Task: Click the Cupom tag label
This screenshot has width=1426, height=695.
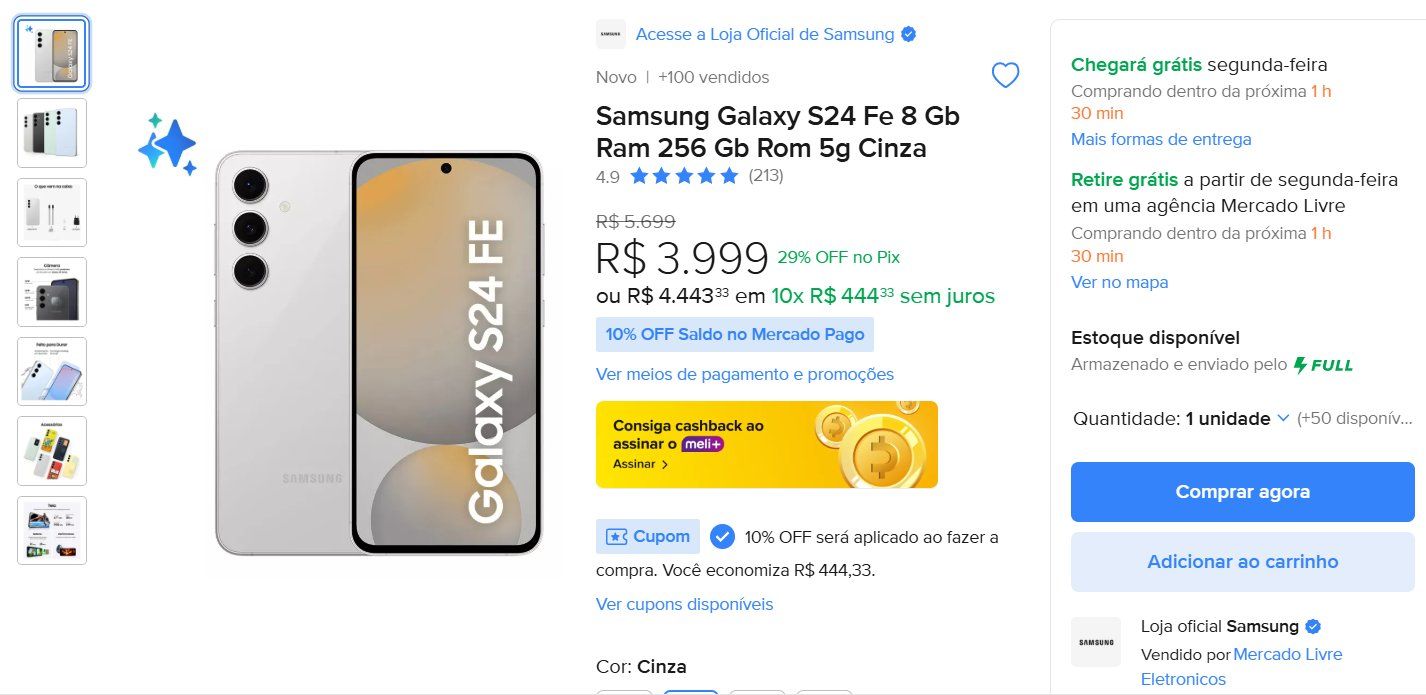Action: [x=647, y=537]
